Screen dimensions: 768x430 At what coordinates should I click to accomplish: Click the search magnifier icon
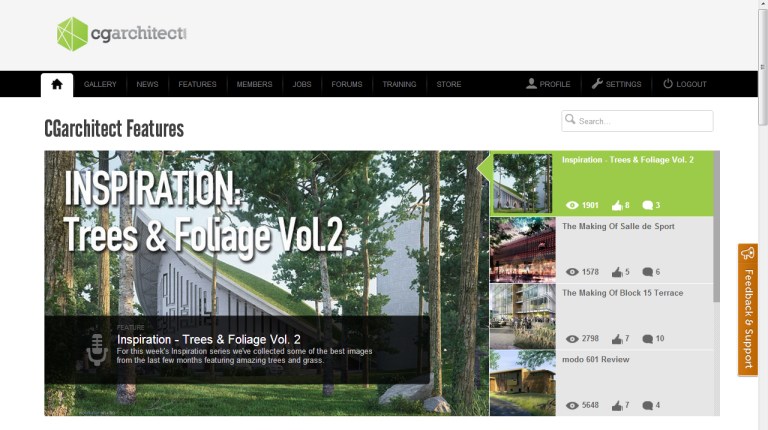coord(570,119)
